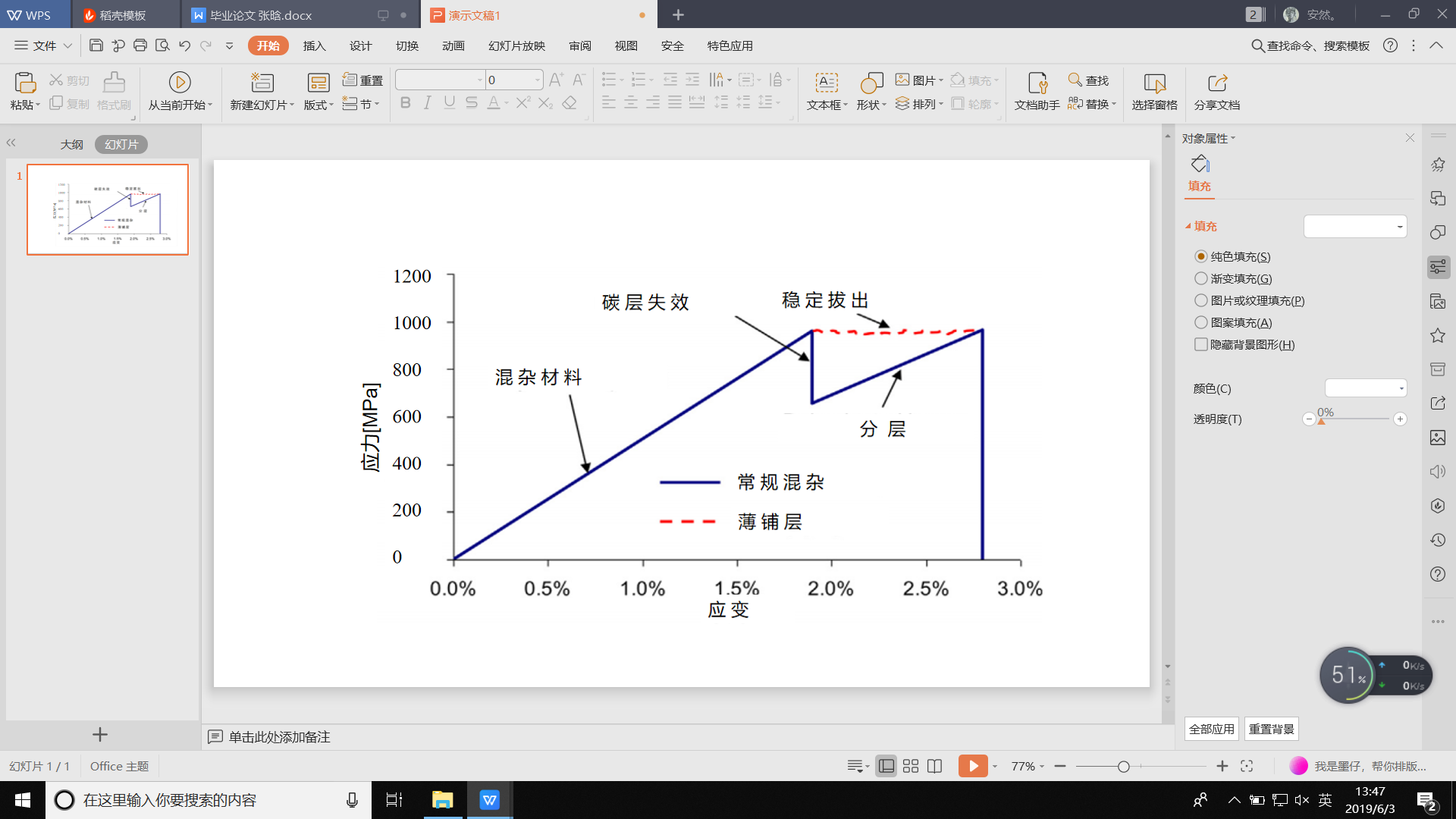The width and height of the screenshot is (1456, 819).
Task: Click the transparency slider track
Action: pyautogui.click(x=1354, y=419)
